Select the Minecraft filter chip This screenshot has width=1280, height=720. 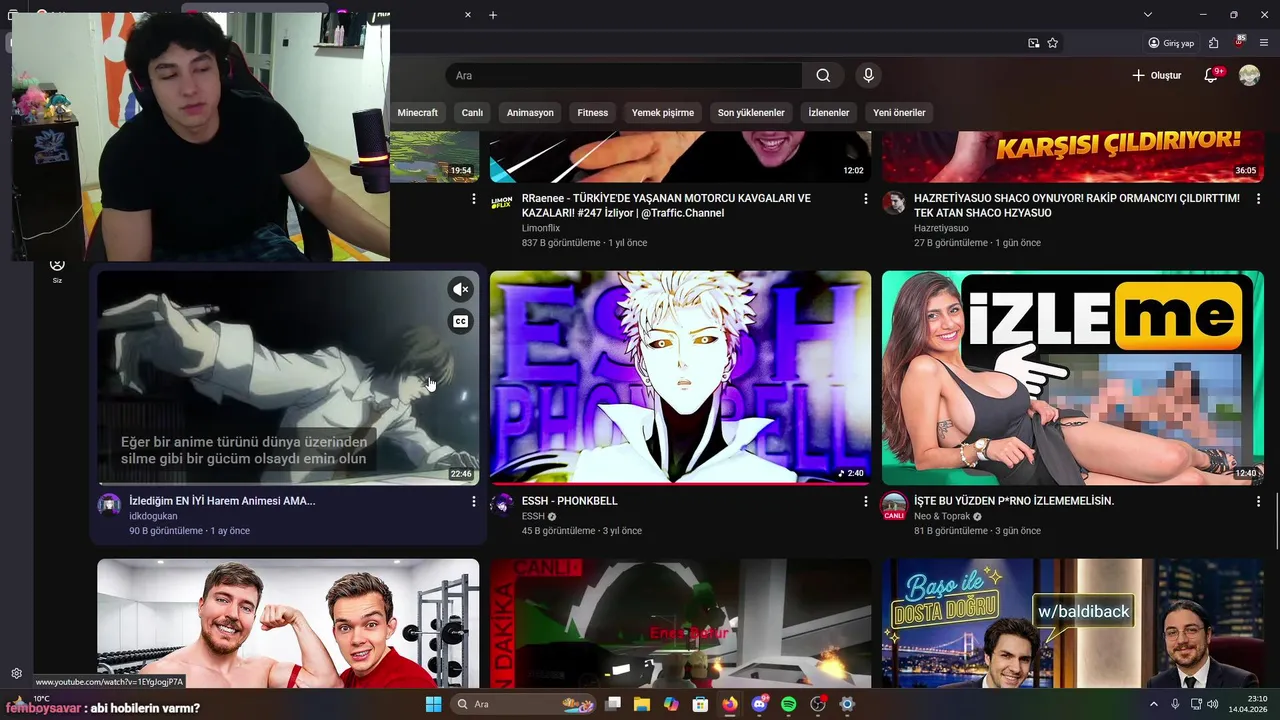pos(417,113)
